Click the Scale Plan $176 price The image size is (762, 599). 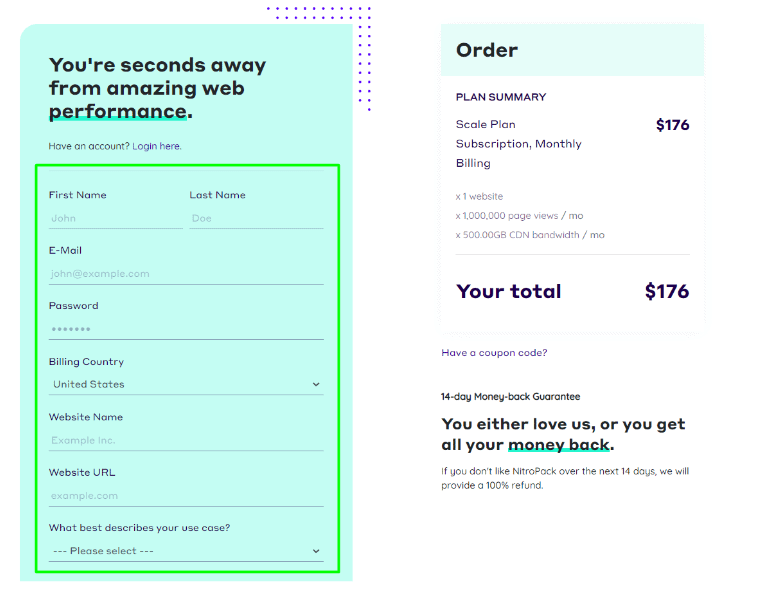(672, 125)
